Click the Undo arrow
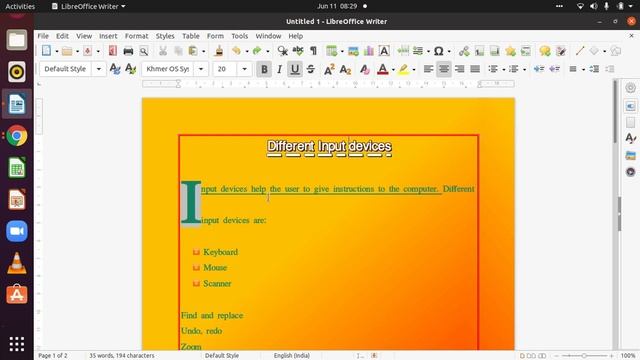This screenshot has height=360, width=640. click(x=236, y=51)
